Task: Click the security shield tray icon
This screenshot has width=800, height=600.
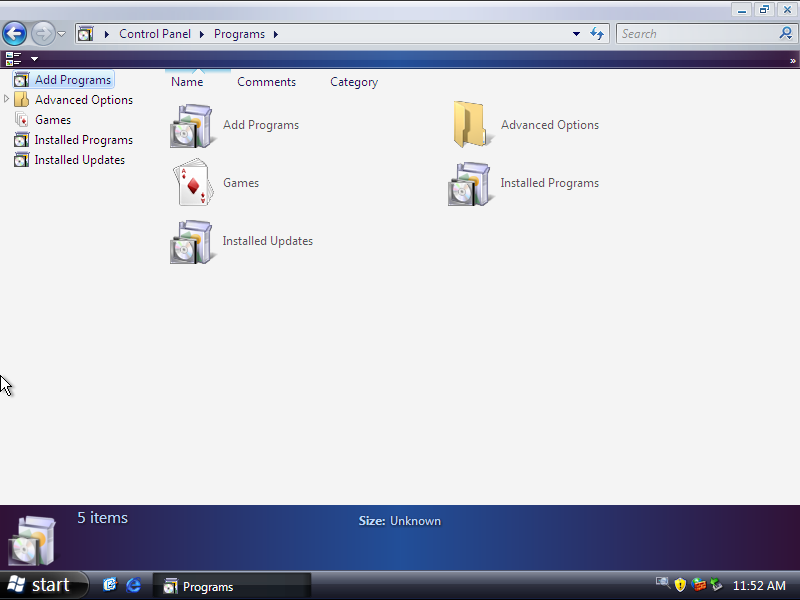Action: tap(680, 585)
